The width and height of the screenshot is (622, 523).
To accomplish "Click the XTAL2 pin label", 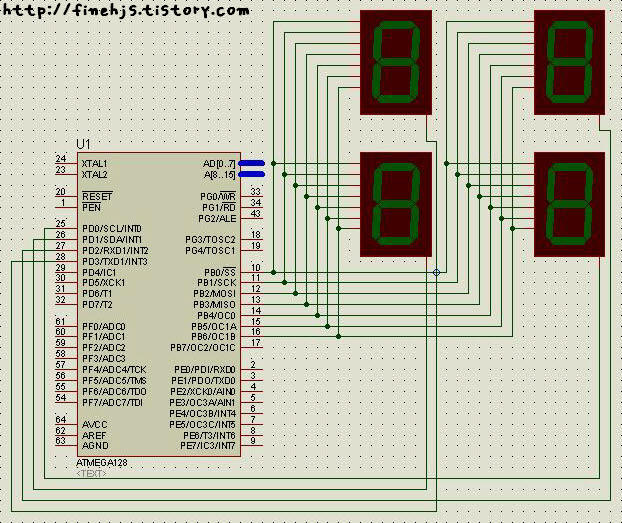I will tap(94, 175).
